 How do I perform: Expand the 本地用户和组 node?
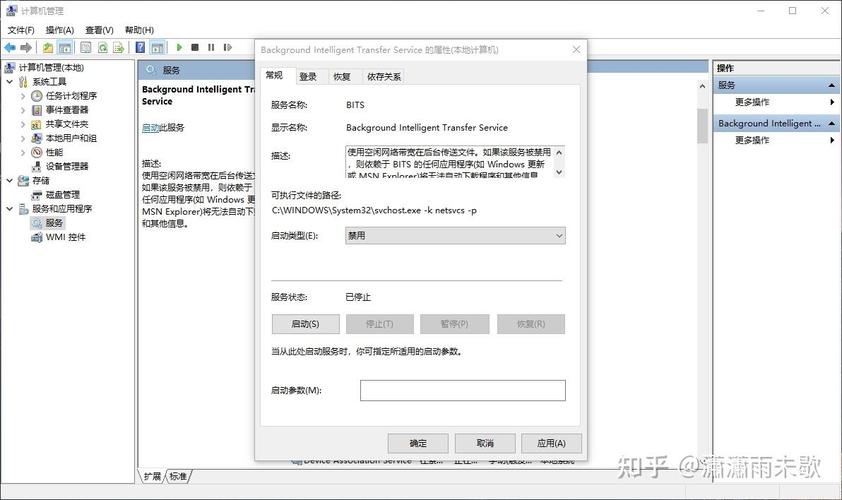(23, 138)
